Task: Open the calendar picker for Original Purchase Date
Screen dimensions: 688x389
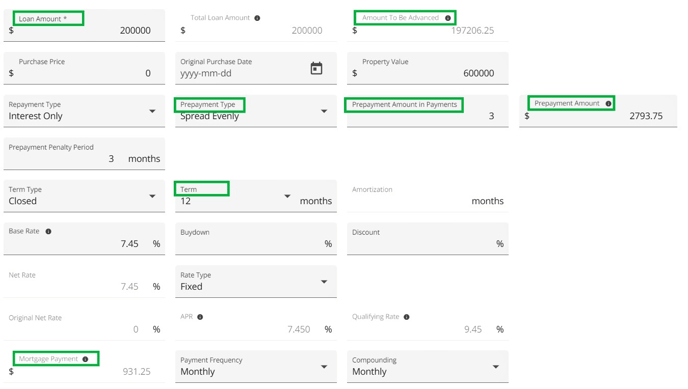Action: coord(316,68)
